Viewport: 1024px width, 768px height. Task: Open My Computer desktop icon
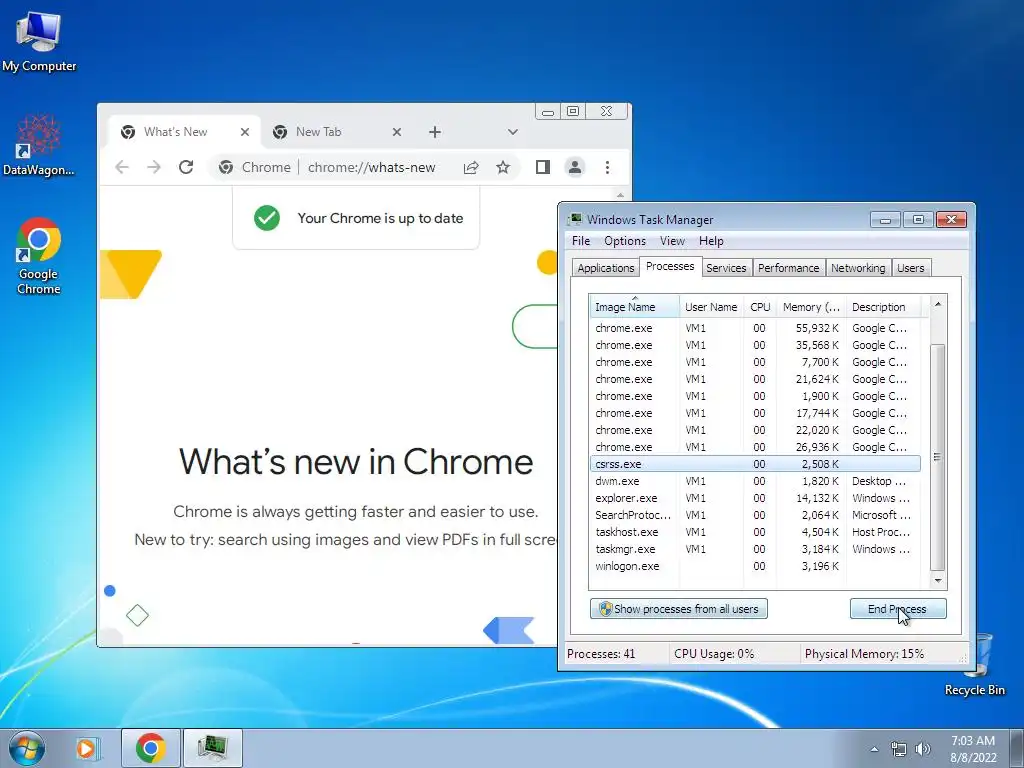pos(39,41)
